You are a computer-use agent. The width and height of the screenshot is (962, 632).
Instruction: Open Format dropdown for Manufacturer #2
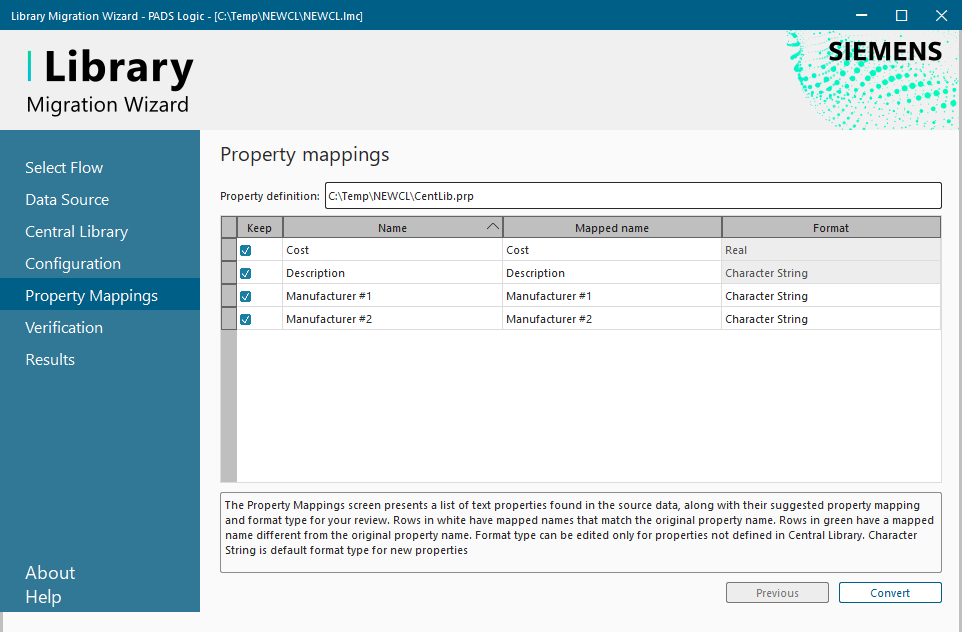tap(830, 319)
